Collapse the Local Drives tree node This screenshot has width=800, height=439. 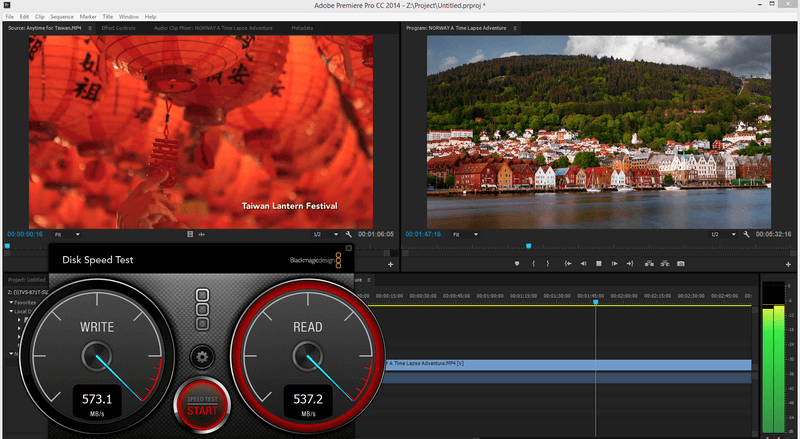point(11,311)
